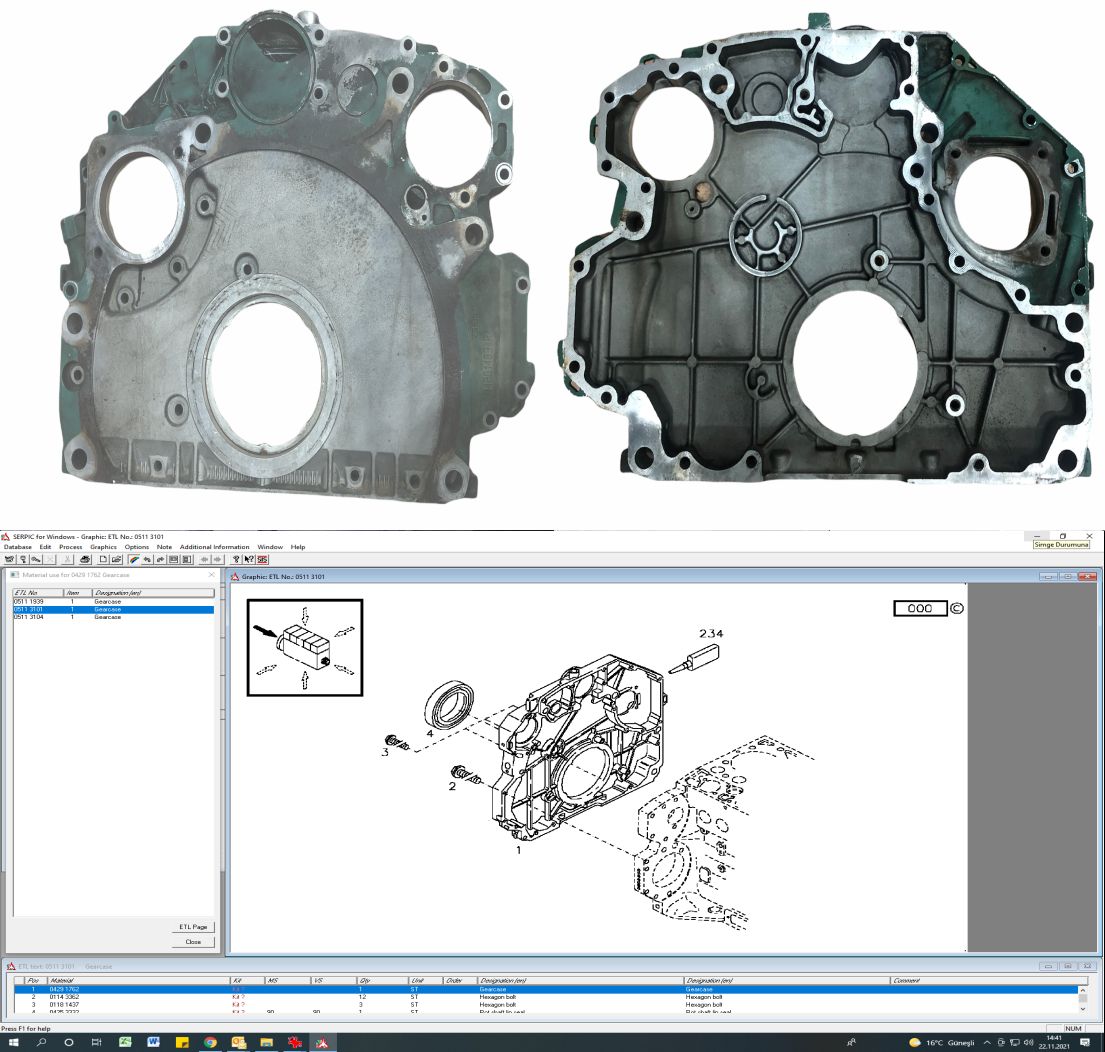Image resolution: width=1105 pixels, height=1052 pixels.
Task: Click gearcase part number 1 in diagram
Action: pos(519,850)
